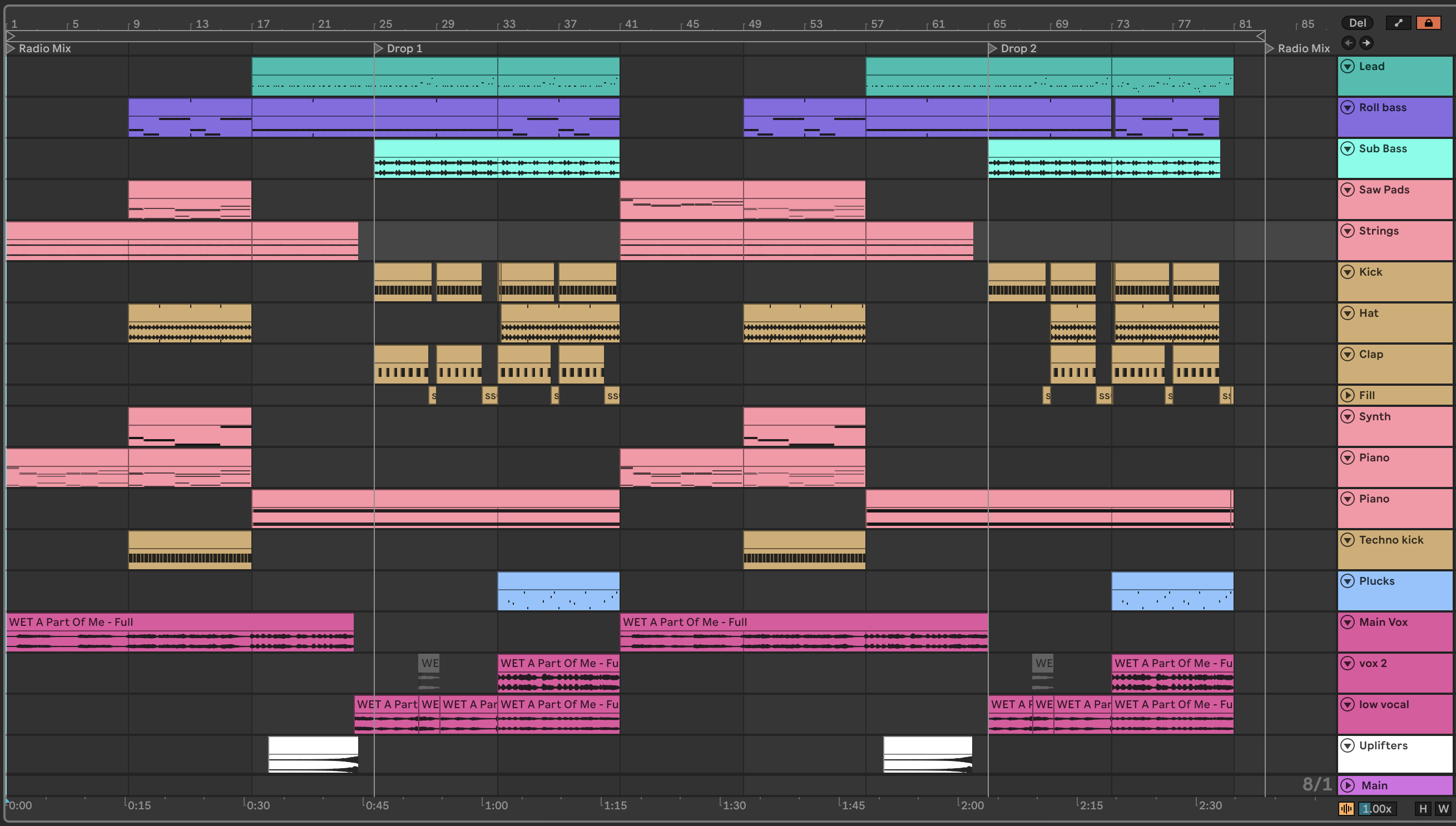Viewport: 1456px width, 826px height.
Task: Select the Drop 2 locator marker
Action: click(992, 49)
